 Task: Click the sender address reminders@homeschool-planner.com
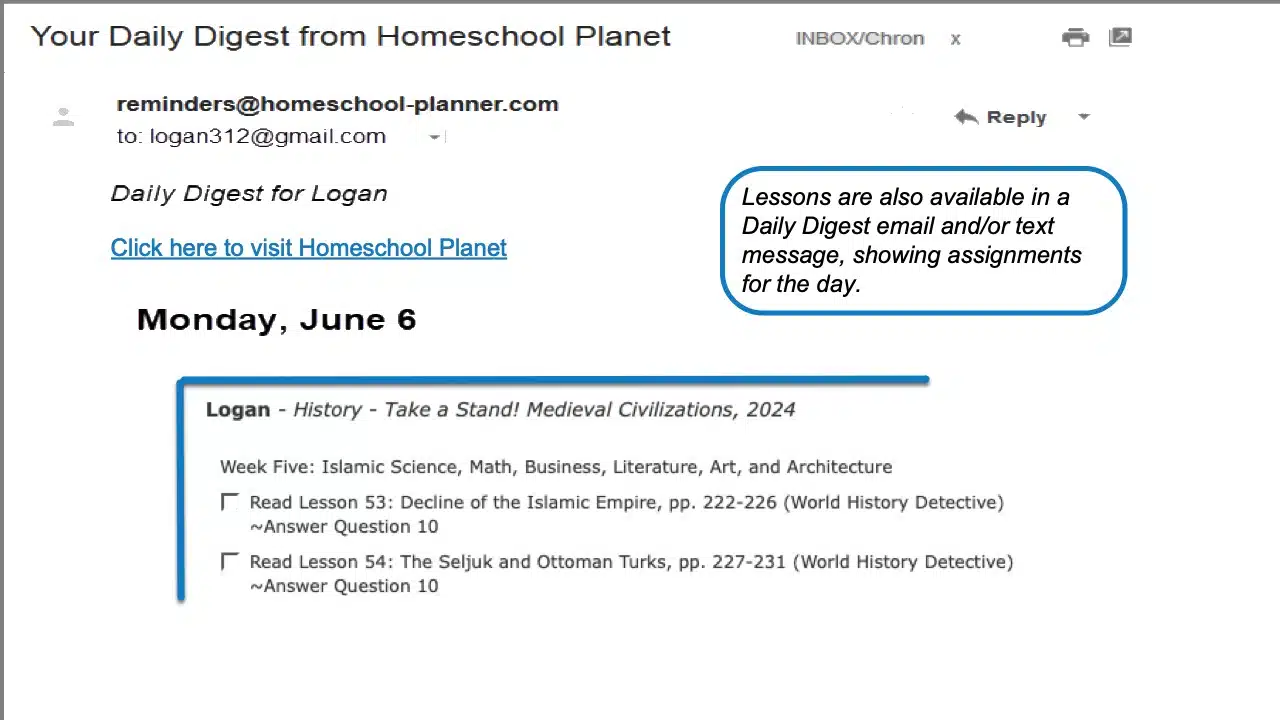tap(337, 104)
